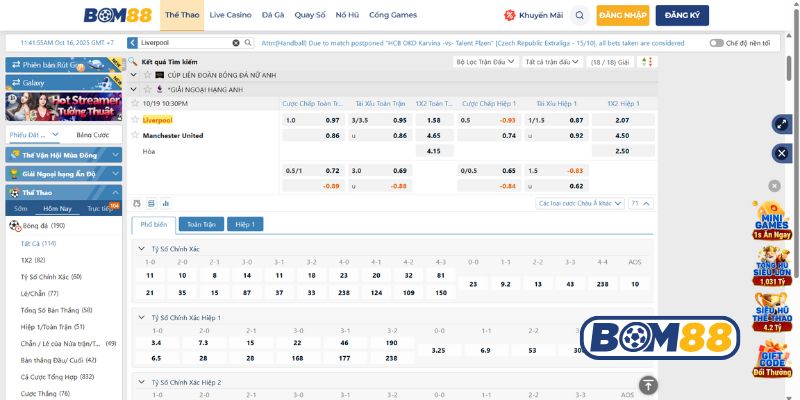This screenshot has height=400, width=800.
Task: Open the Thể Thao nav menu
Action: [x=182, y=15]
